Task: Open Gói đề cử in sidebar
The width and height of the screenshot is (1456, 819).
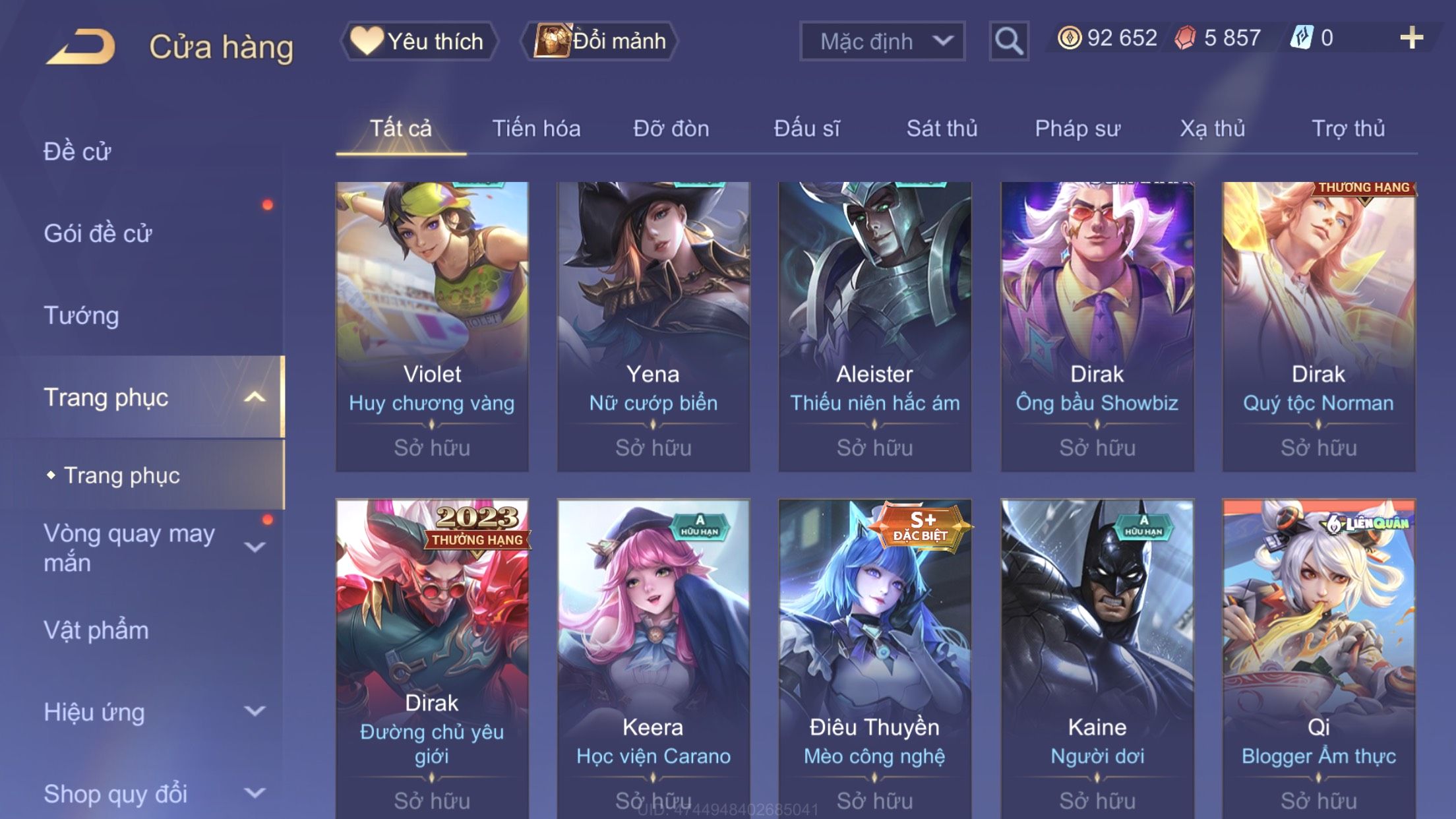Action: (98, 233)
